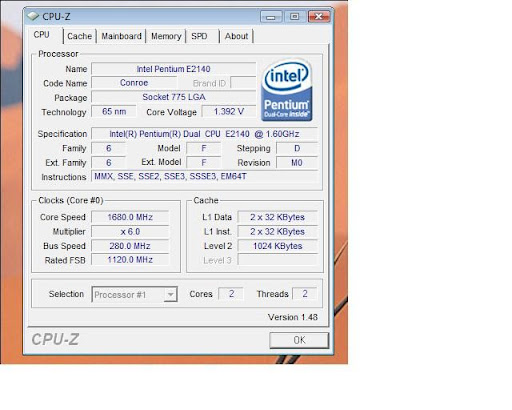Maximize the CPU-Z window

(294, 17)
